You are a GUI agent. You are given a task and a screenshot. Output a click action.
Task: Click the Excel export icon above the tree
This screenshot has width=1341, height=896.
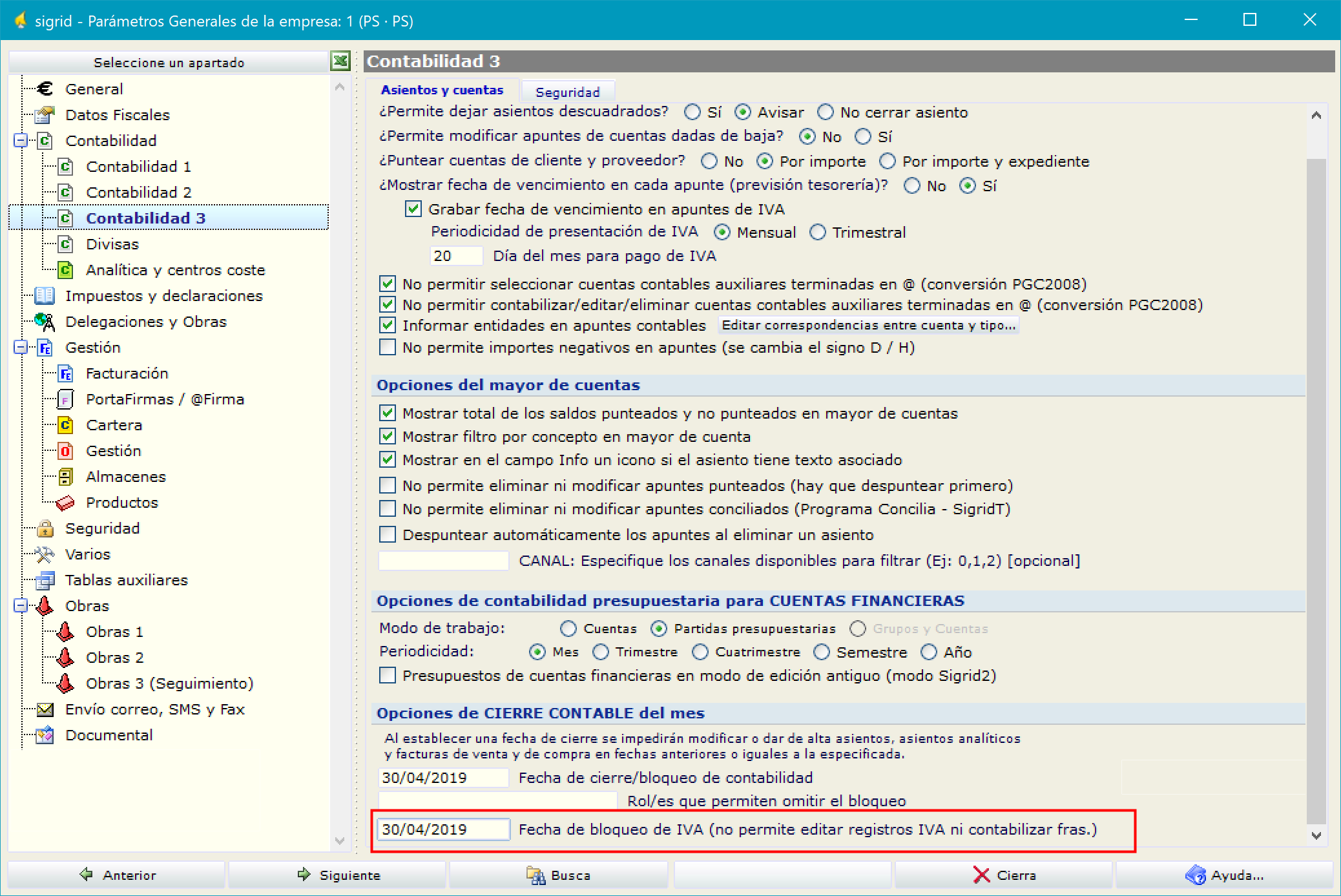point(340,61)
